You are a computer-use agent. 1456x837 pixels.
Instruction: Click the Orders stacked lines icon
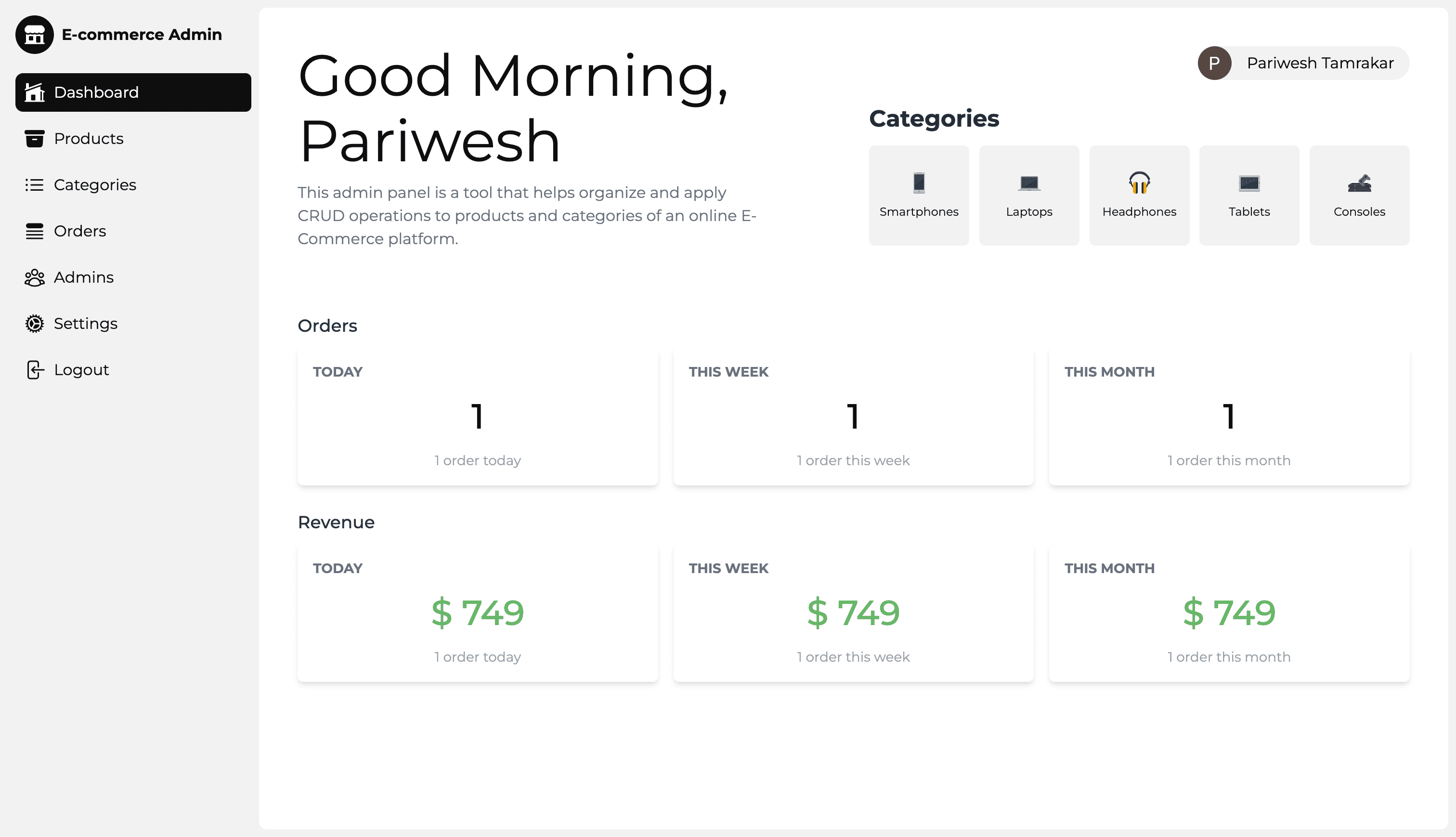35,231
